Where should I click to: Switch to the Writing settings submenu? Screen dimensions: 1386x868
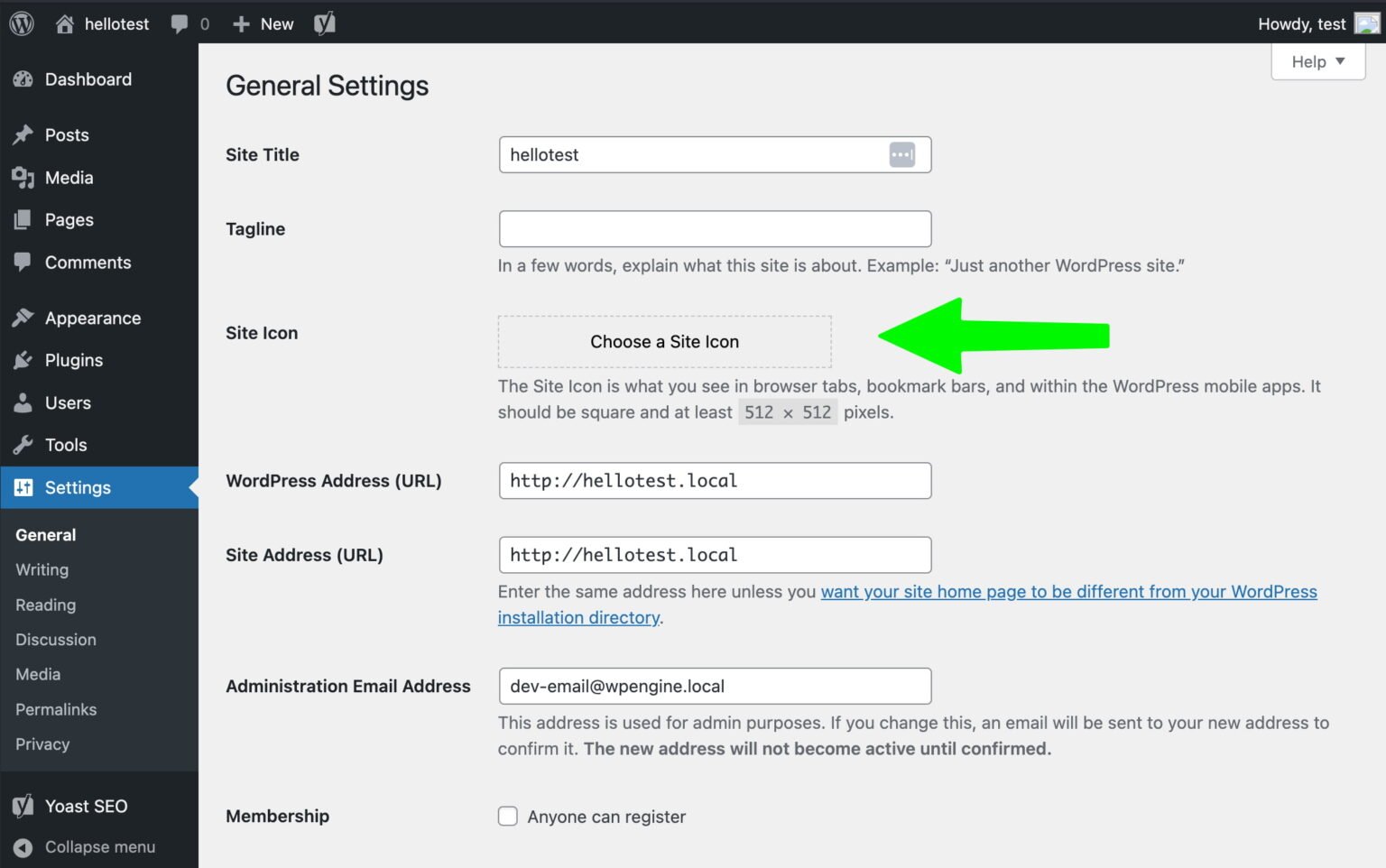point(42,569)
